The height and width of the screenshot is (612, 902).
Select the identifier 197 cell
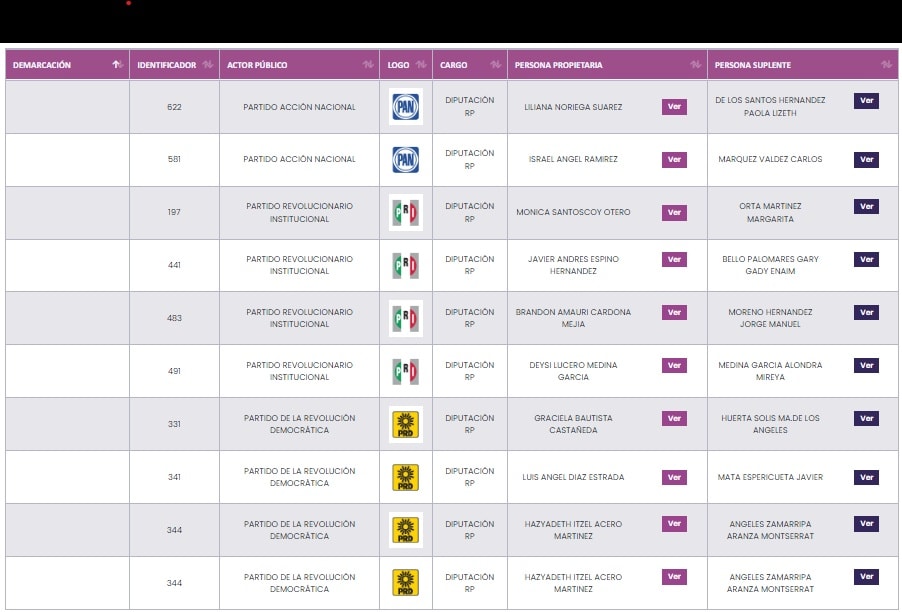coord(174,213)
